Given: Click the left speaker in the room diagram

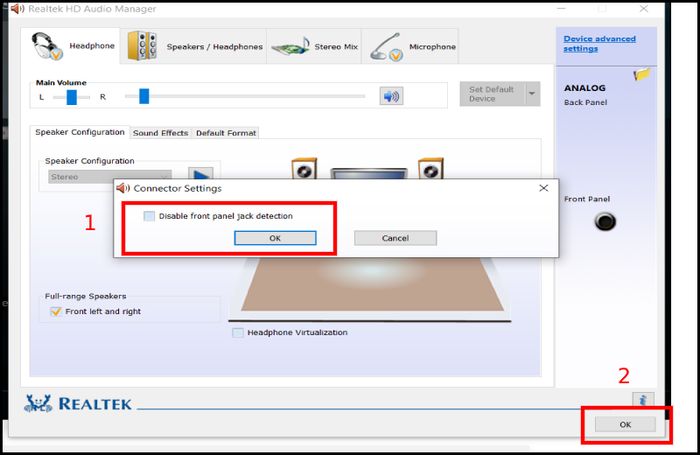Looking at the screenshot, I should (x=304, y=169).
